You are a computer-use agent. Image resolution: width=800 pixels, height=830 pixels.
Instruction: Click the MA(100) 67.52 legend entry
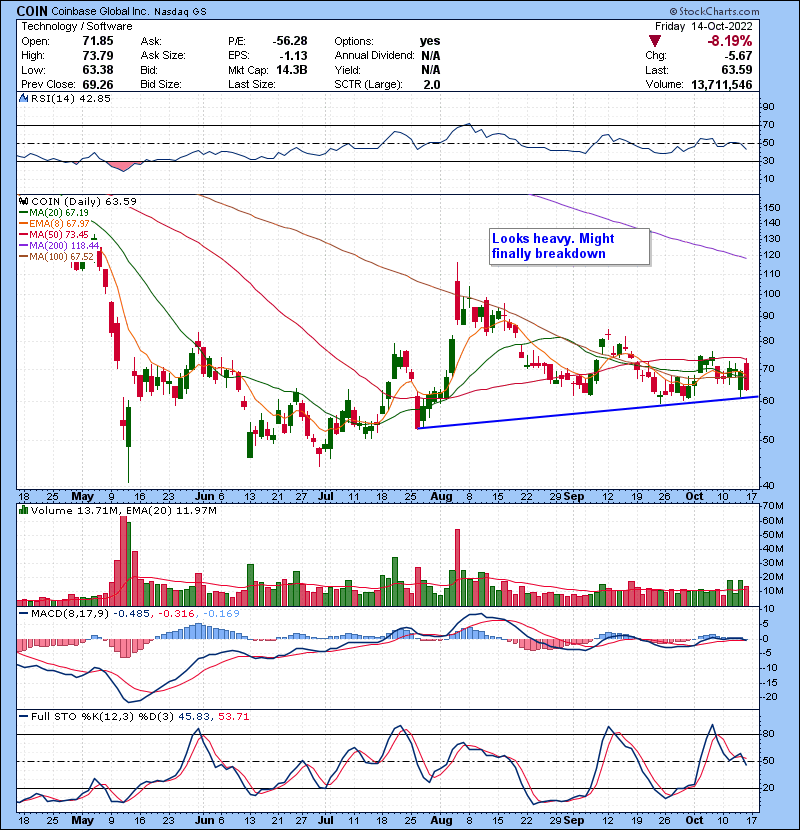pyautogui.click(x=61, y=257)
